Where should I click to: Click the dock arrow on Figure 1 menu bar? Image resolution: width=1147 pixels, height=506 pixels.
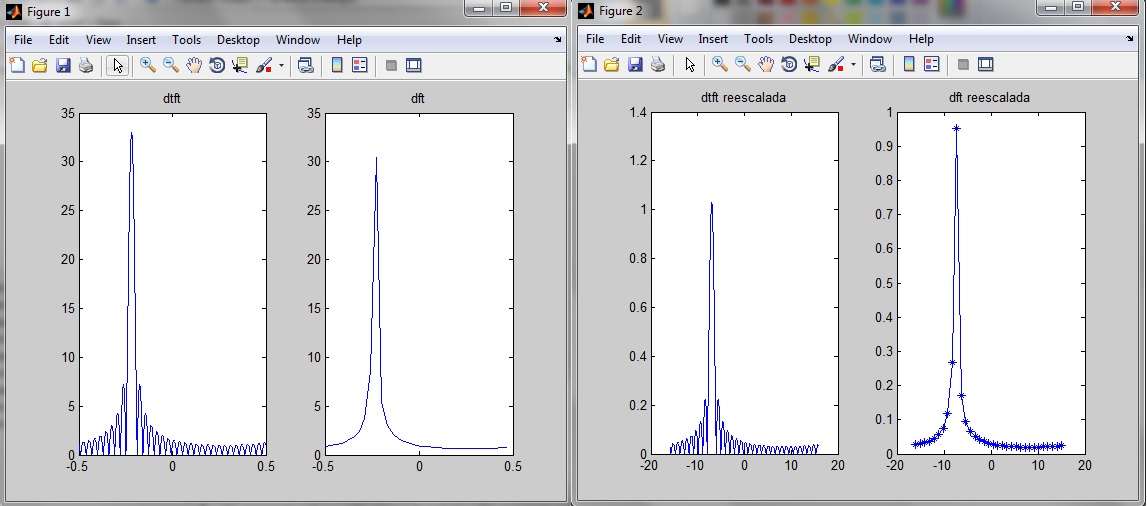click(558, 40)
